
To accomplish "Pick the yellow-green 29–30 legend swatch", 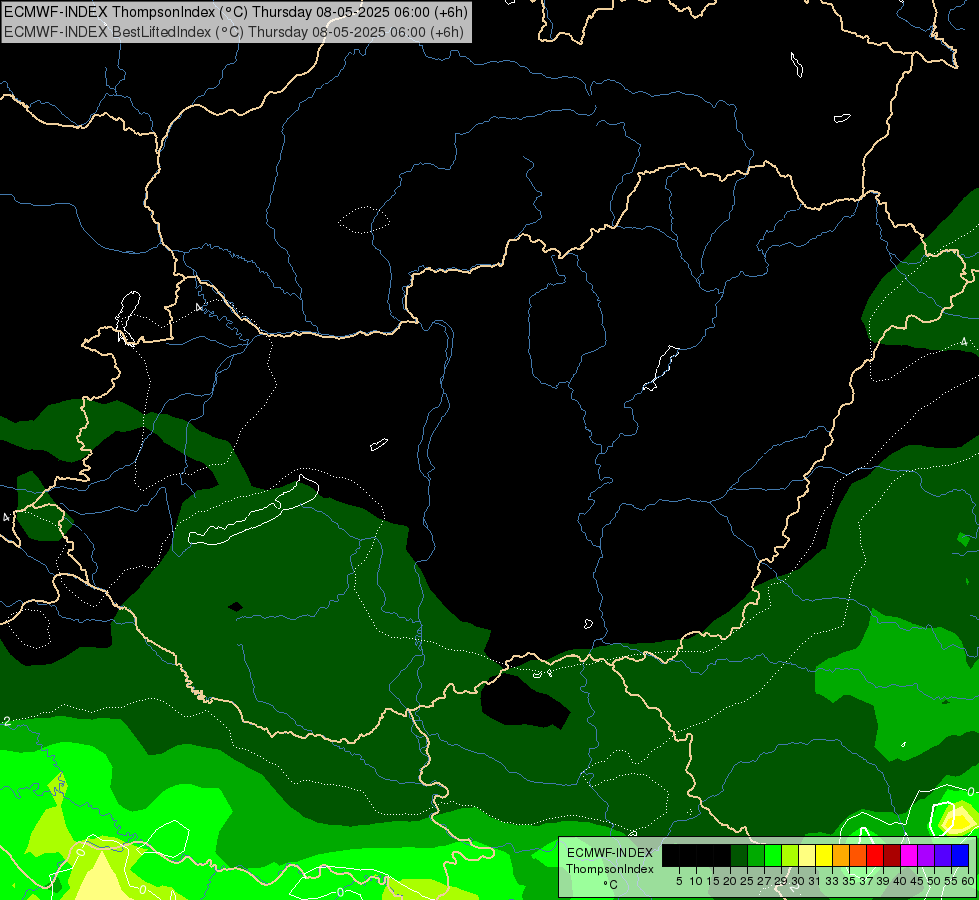I will (790, 855).
